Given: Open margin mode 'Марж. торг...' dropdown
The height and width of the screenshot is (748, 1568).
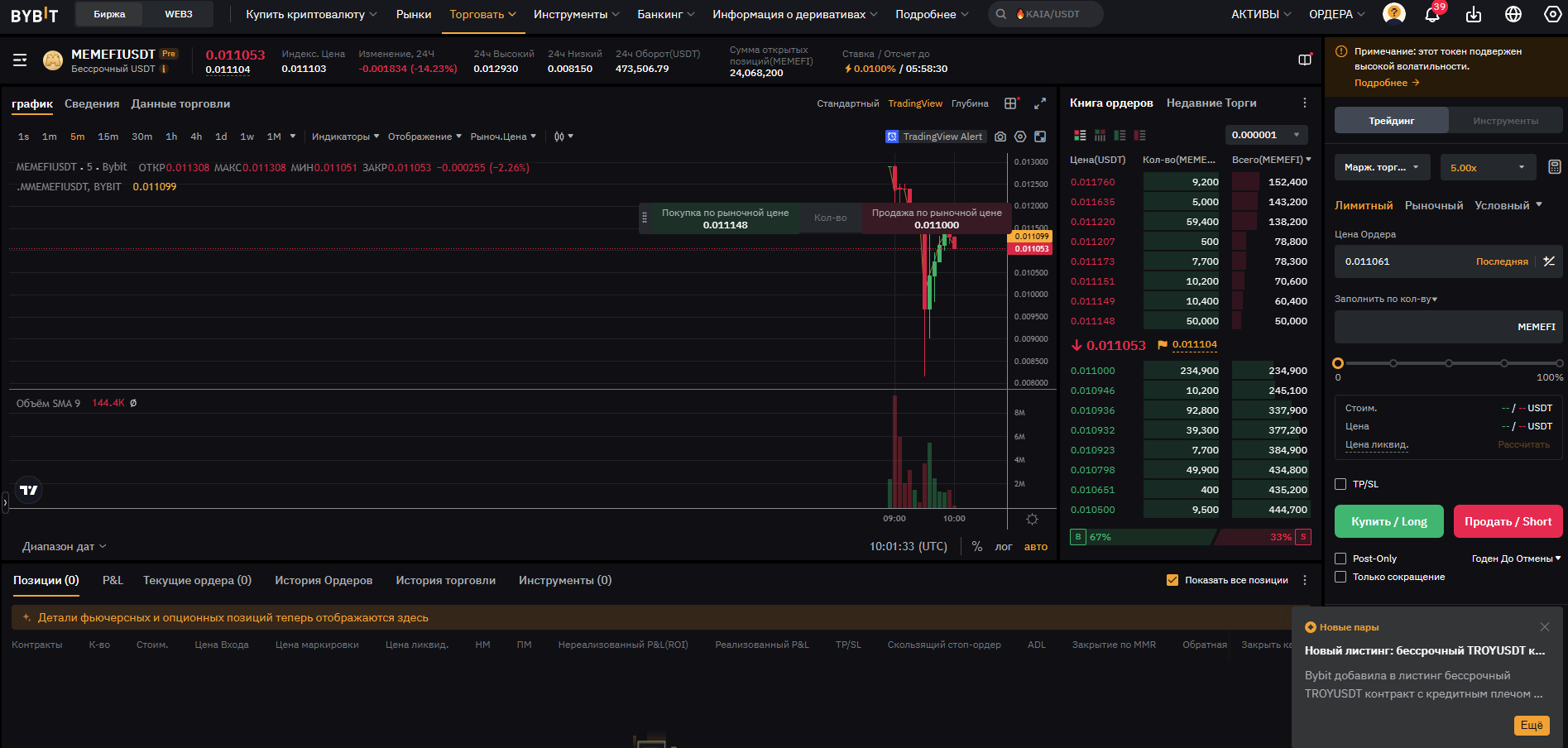Looking at the screenshot, I should pyautogui.click(x=1382, y=167).
